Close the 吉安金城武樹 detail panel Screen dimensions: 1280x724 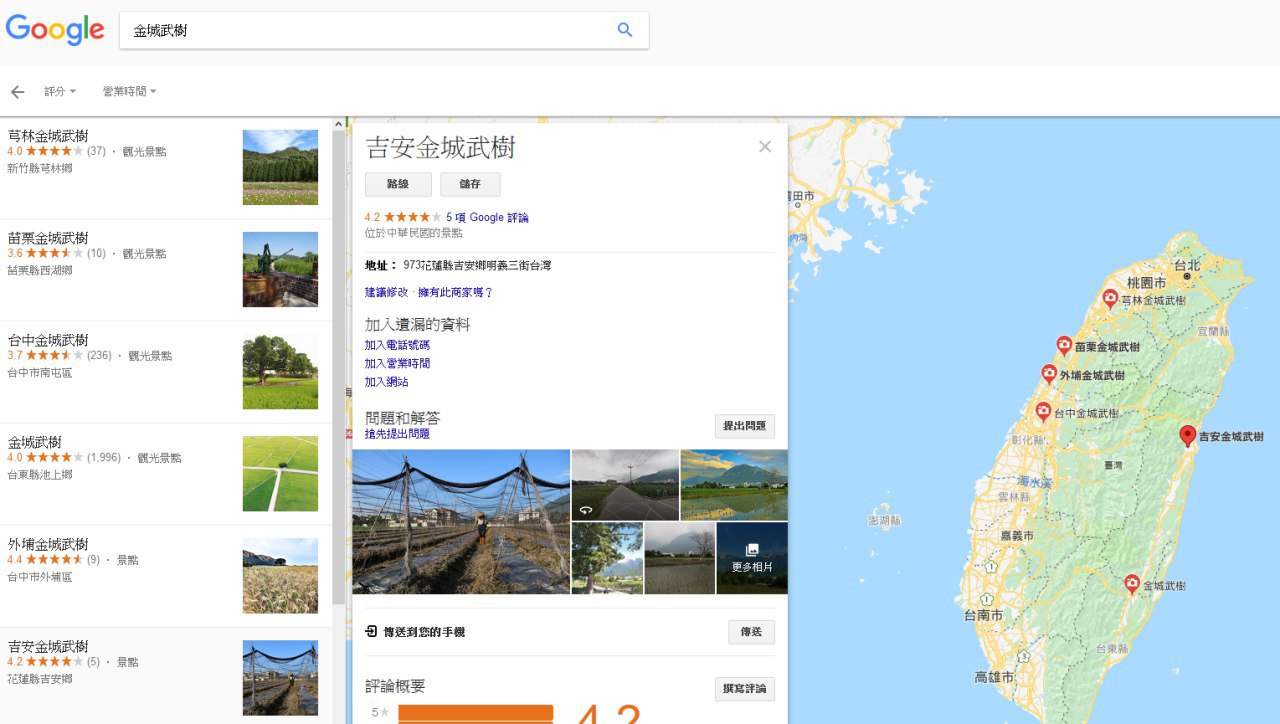(765, 147)
